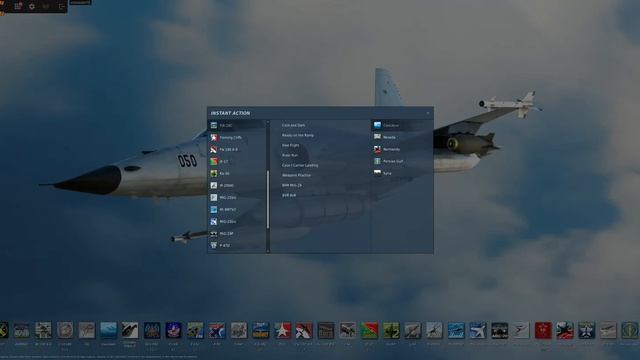The width and height of the screenshot is (640, 360).
Task: Open the blue tile with white airliner
Action: [x=478, y=330]
